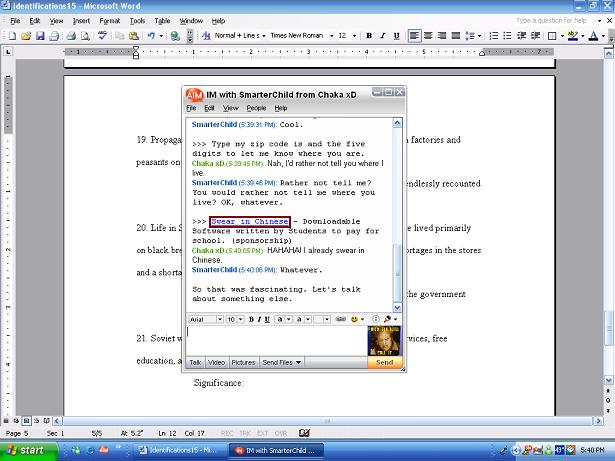Click the AIM conversation scroll down arrow

(x=397, y=308)
